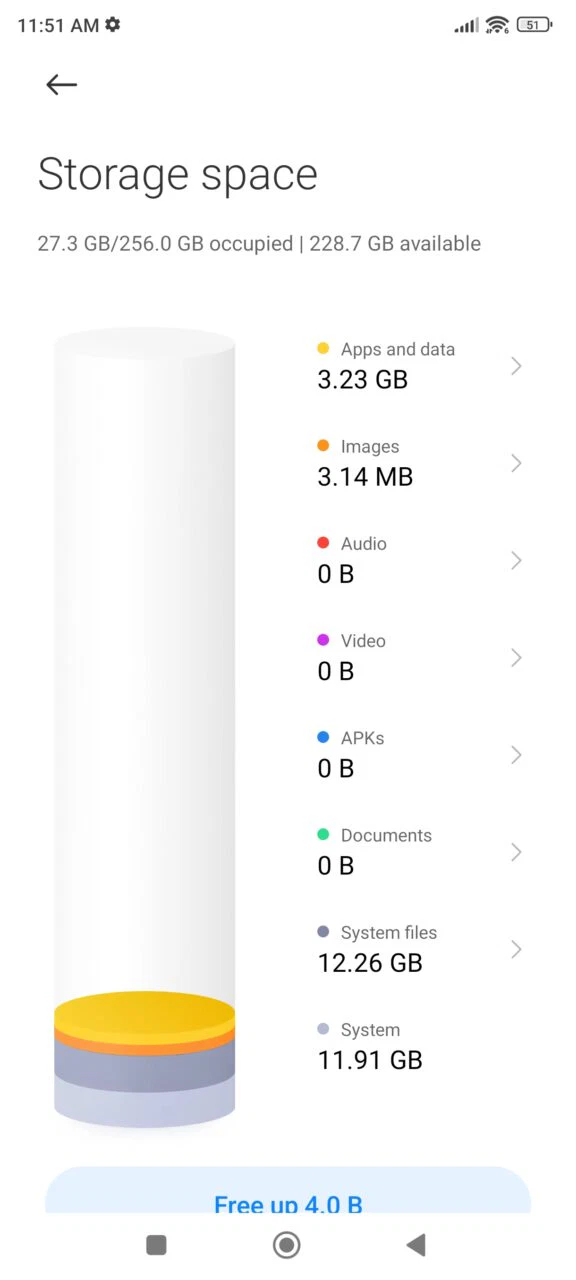576x1280 pixels.
Task: Tap the blue APKs category dot
Action: point(322,737)
